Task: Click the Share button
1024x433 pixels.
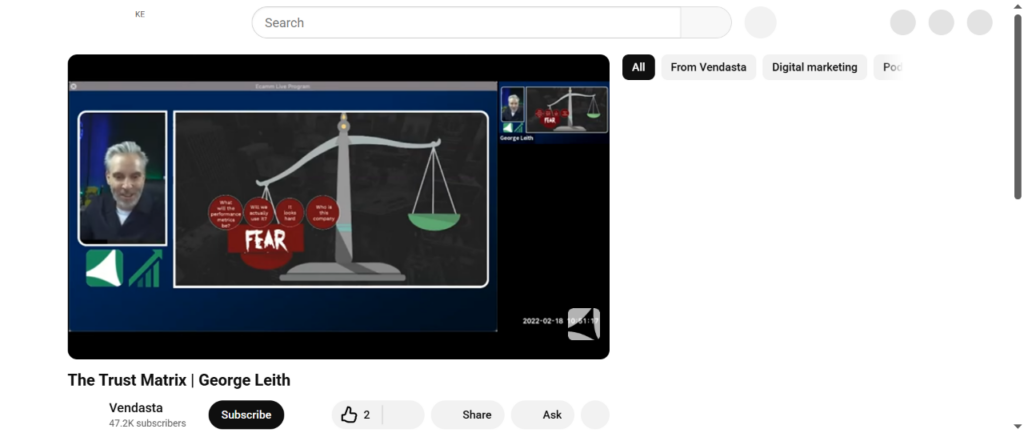Action: point(476,415)
